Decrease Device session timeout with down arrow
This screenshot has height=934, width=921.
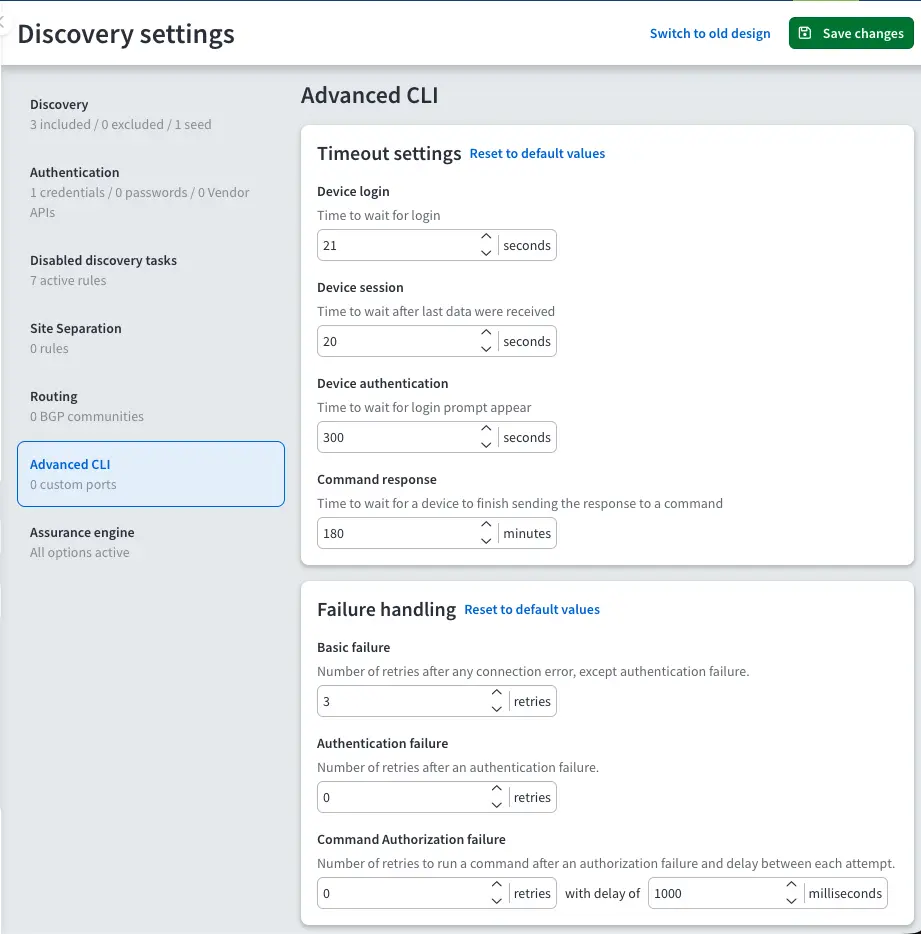[x=486, y=349]
